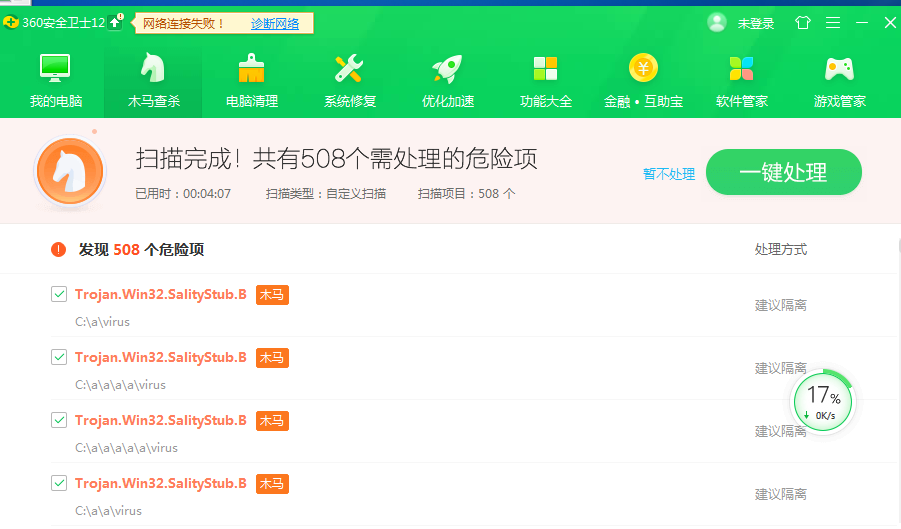The width and height of the screenshot is (901, 529).
Task: Click 扫描类型：自定义扫描 text
Action: click(x=326, y=194)
